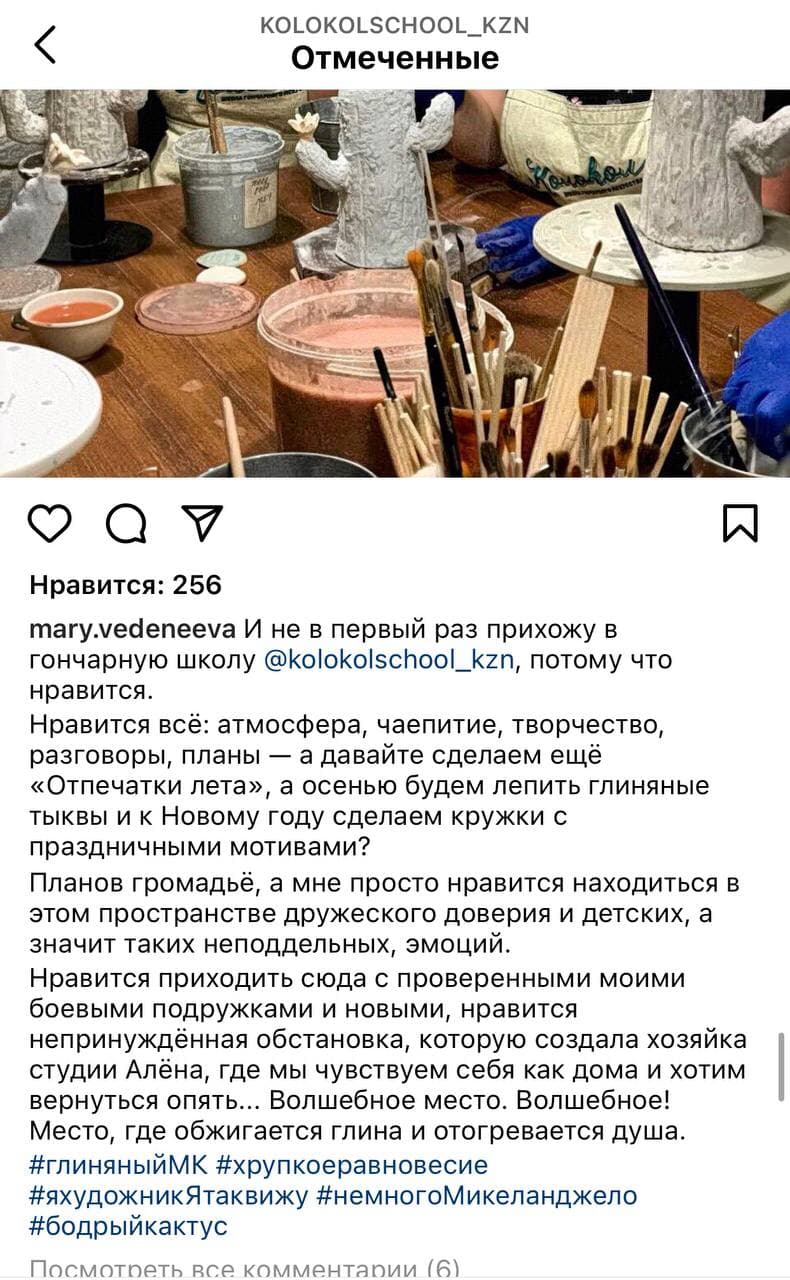Open @kolokolschool_kzn mention link
The width and height of the screenshot is (790, 1280).
(389, 660)
